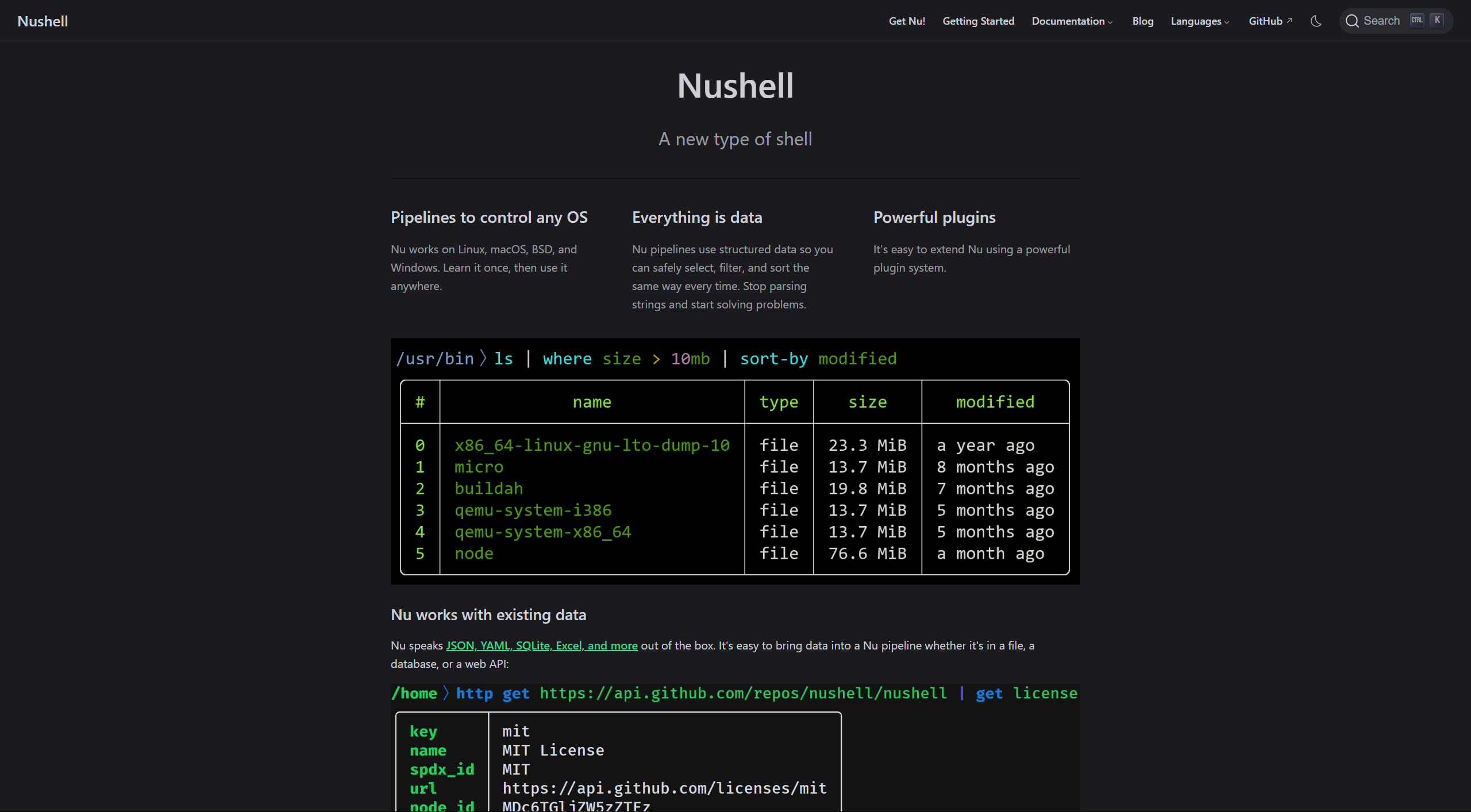Open the GitHub link in navbar
The image size is (1471, 812).
pos(1270,21)
